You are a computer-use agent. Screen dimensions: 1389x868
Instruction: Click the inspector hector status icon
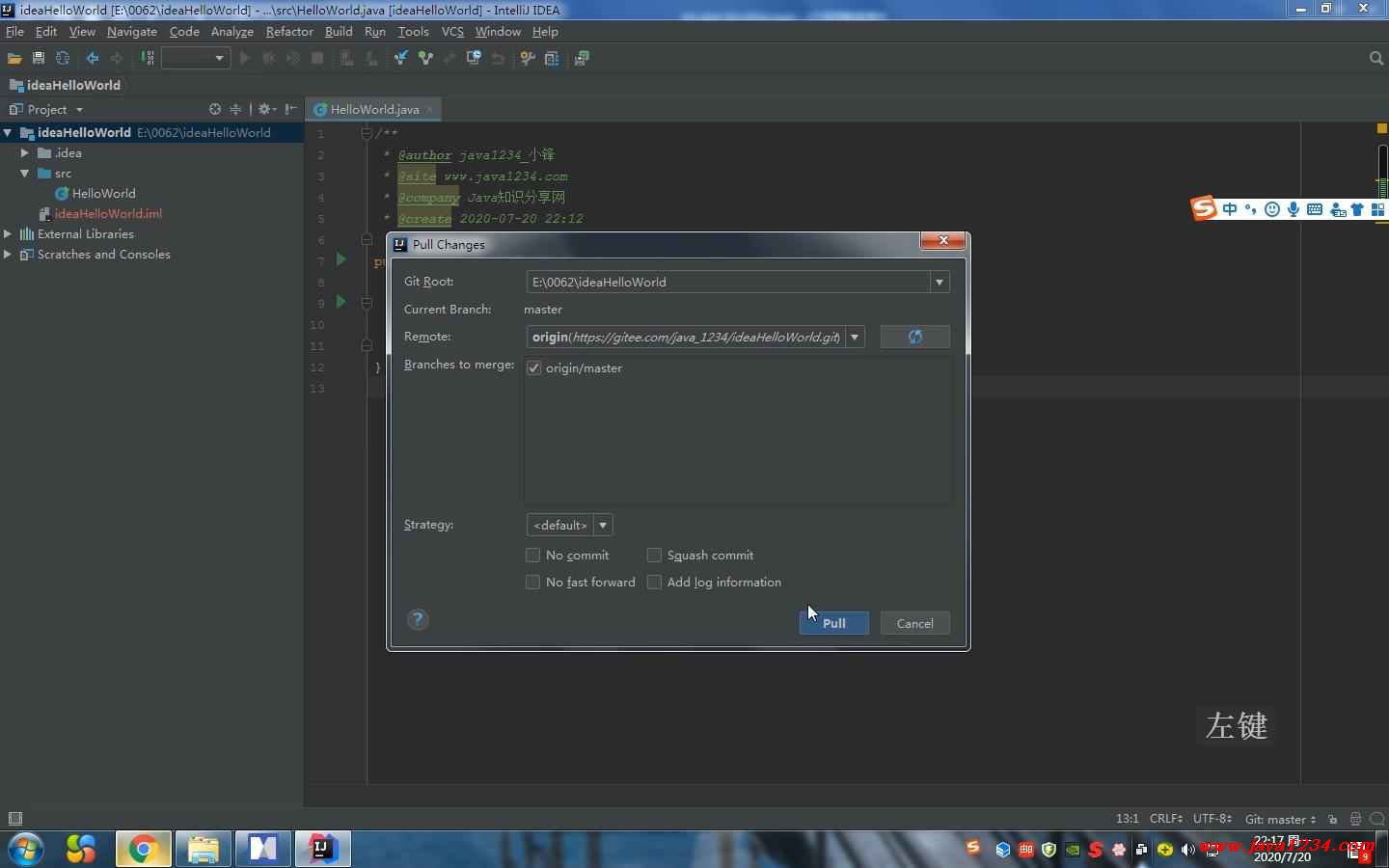tap(1355, 819)
